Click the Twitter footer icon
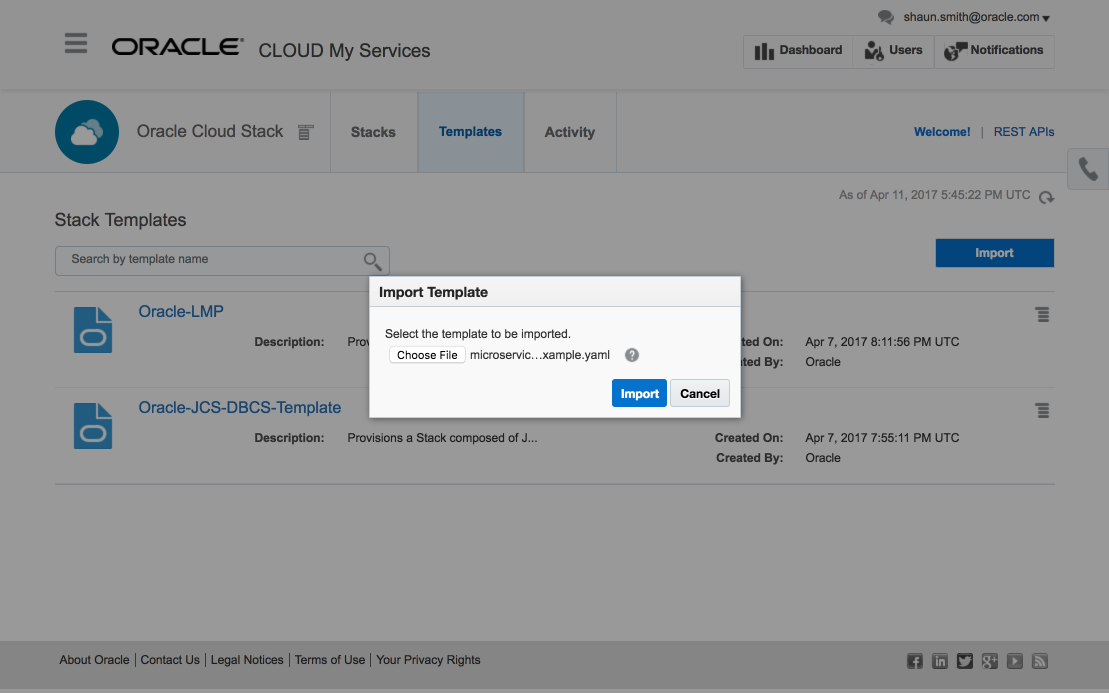The image size is (1109, 693). (x=965, y=661)
